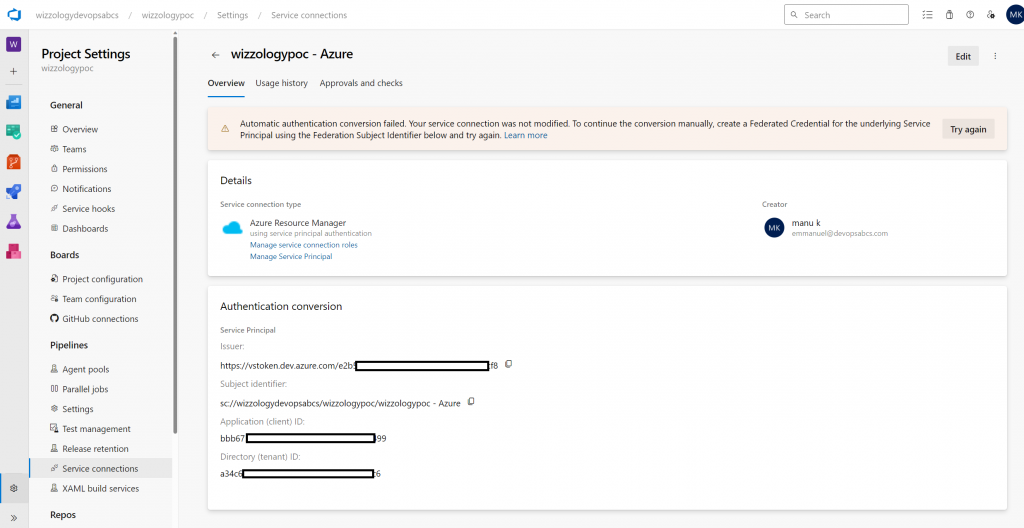Open Artifacts icon in left rail
The image size is (1024, 528).
point(14,251)
